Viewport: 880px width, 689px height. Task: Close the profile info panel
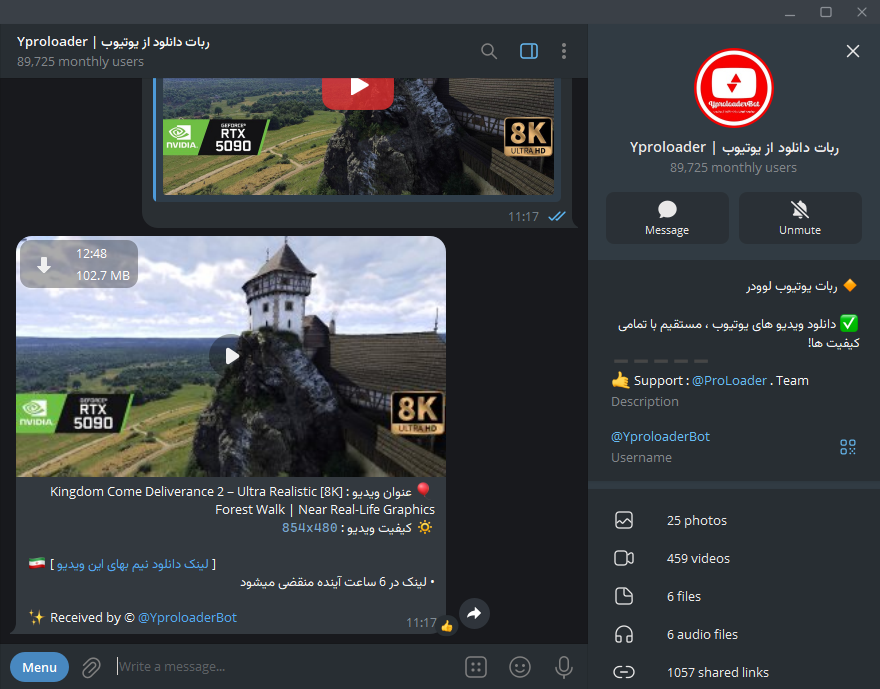(x=852, y=51)
